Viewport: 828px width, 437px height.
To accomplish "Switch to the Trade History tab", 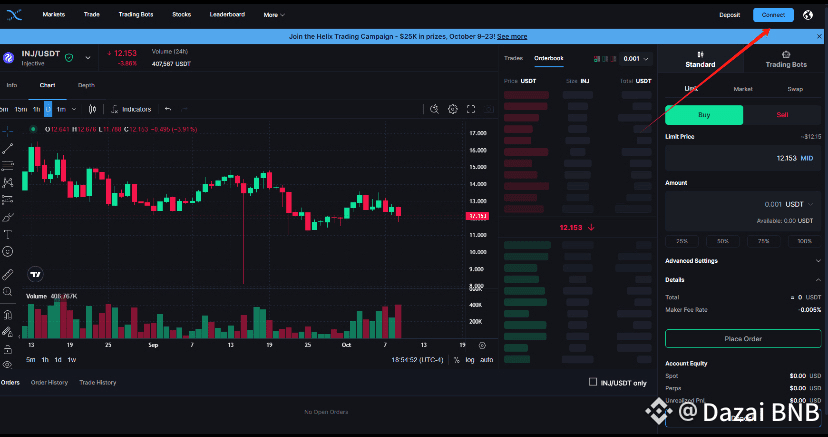I will click(x=98, y=382).
